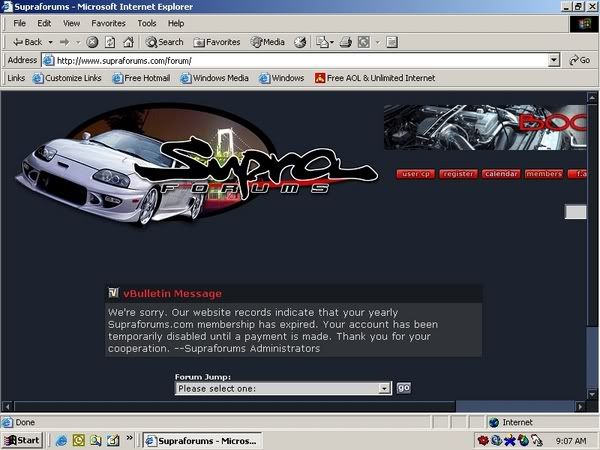Click the Supra Forums logo banner
600x450 pixels.
(x=196, y=165)
